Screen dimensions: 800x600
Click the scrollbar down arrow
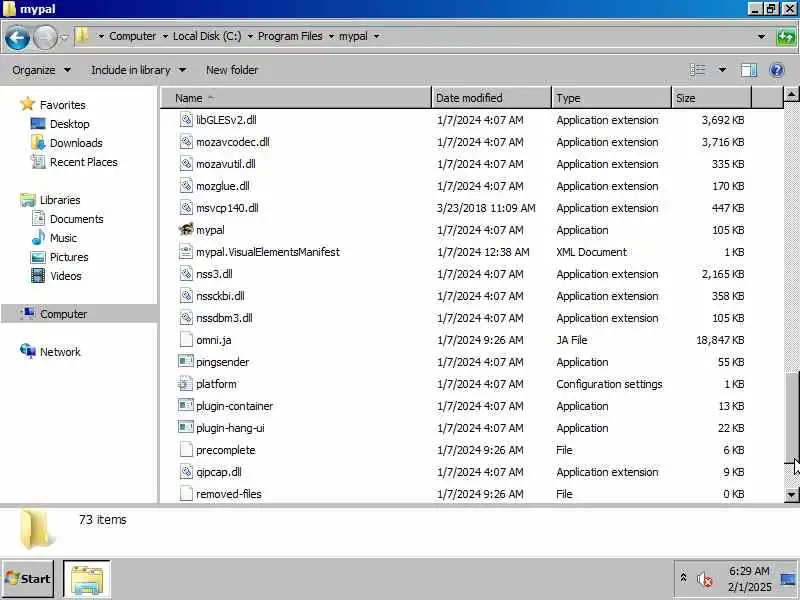click(x=791, y=494)
